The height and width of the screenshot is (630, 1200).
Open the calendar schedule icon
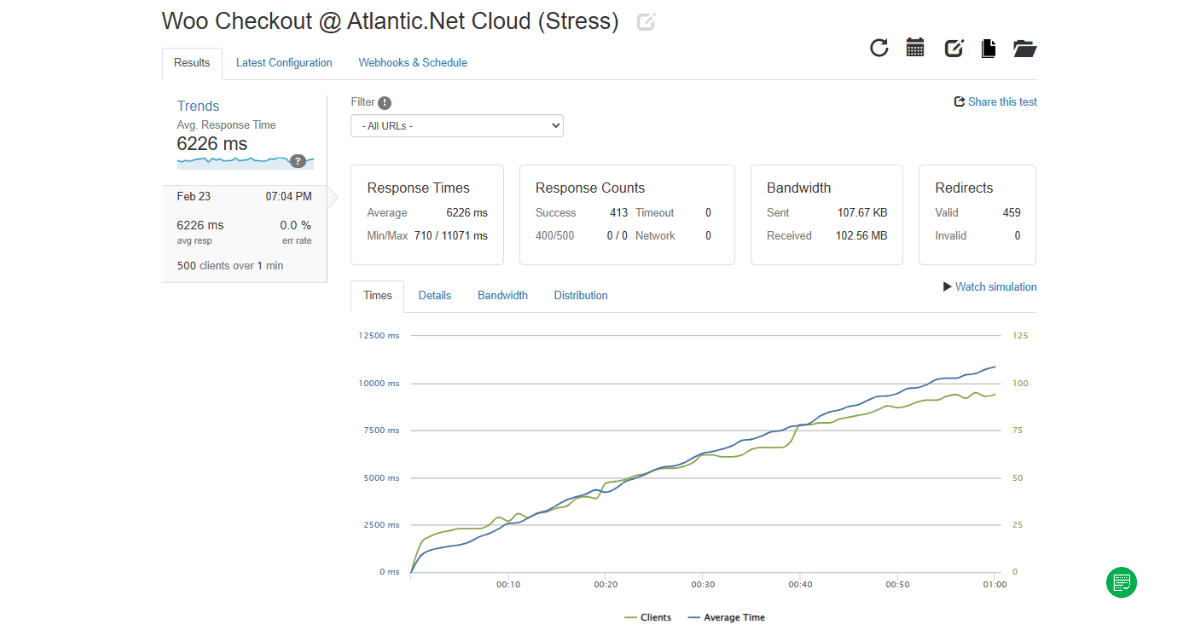pyautogui.click(x=915, y=47)
